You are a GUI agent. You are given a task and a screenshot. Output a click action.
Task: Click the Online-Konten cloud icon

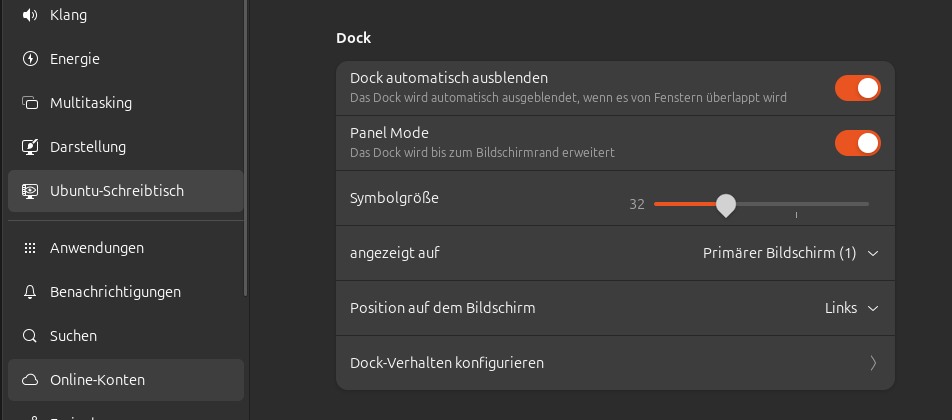click(x=30, y=380)
